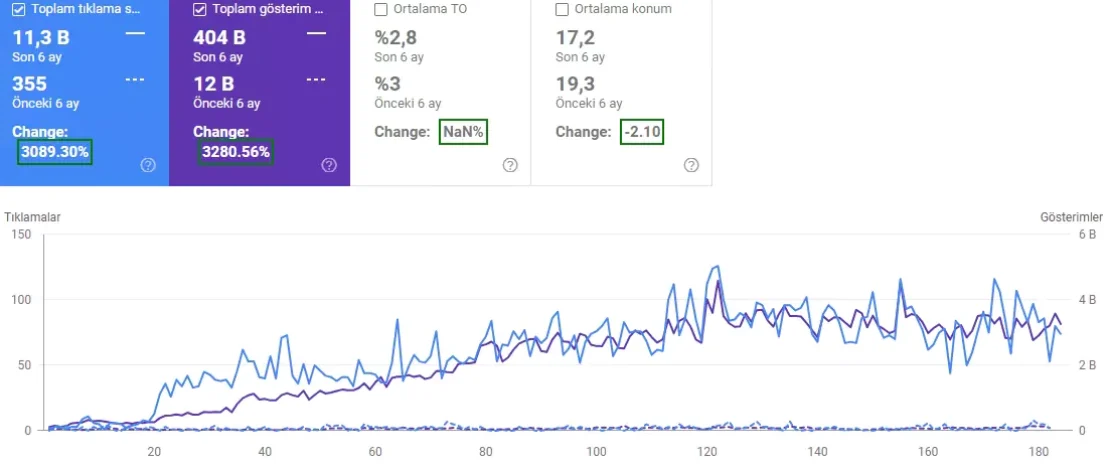Select the 3280.56% change value
Viewport: 1109px width, 466px height.
236,153
